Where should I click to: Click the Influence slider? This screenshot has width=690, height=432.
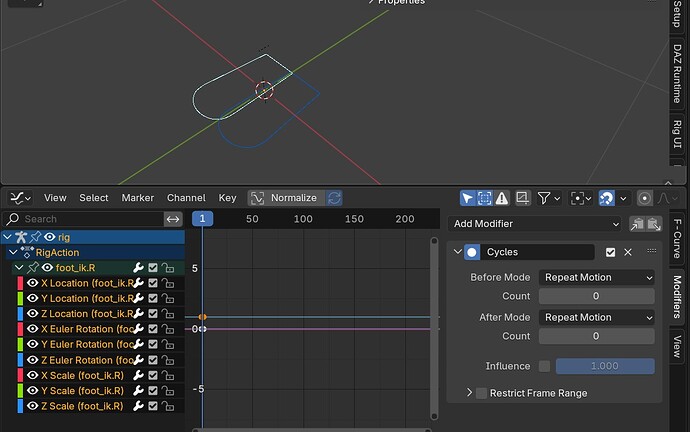605,366
